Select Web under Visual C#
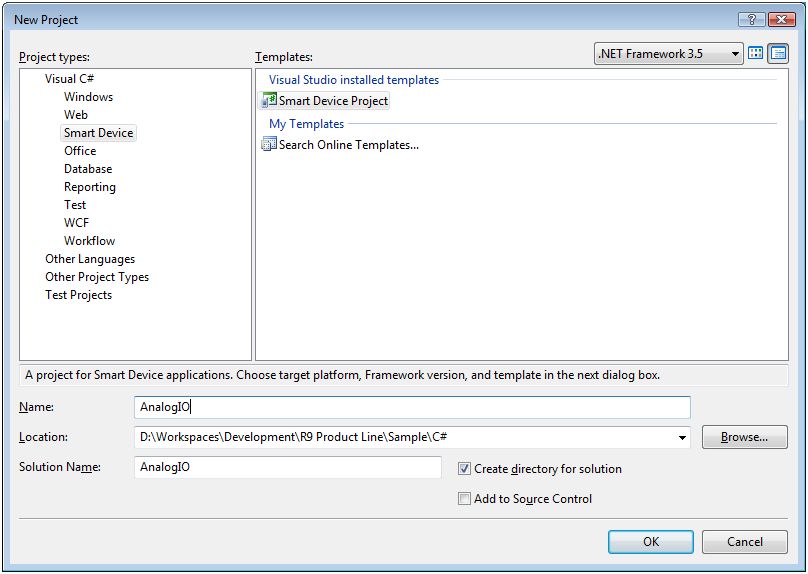 tap(76, 115)
